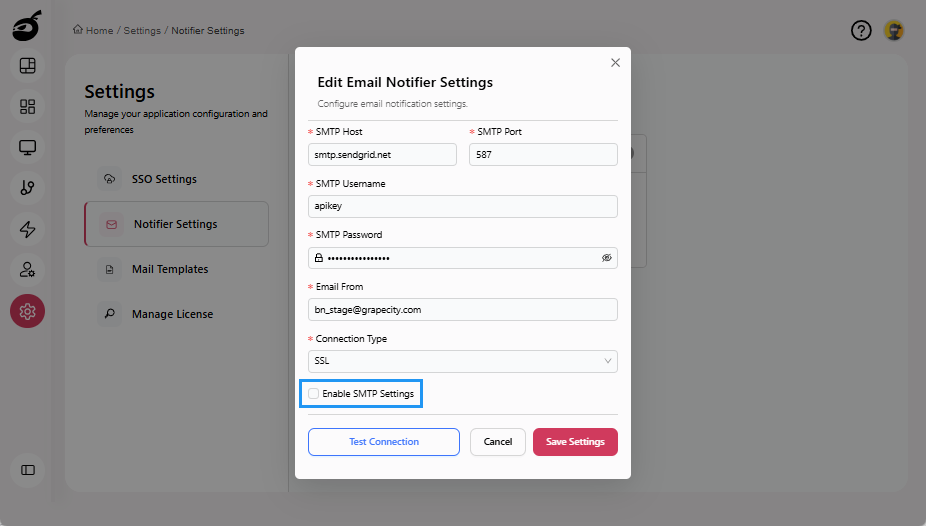Open Mail Templates section
This screenshot has width=926, height=526.
click(177, 269)
